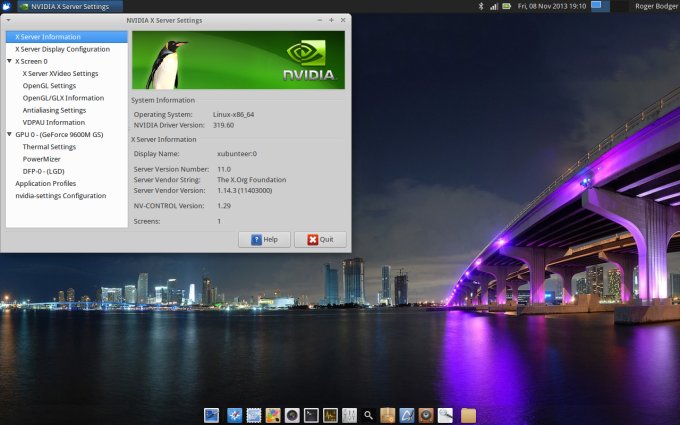Go to PowerMizer settings
Image resolution: width=680 pixels, height=425 pixels.
pyautogui.click(x=42, y=159)
